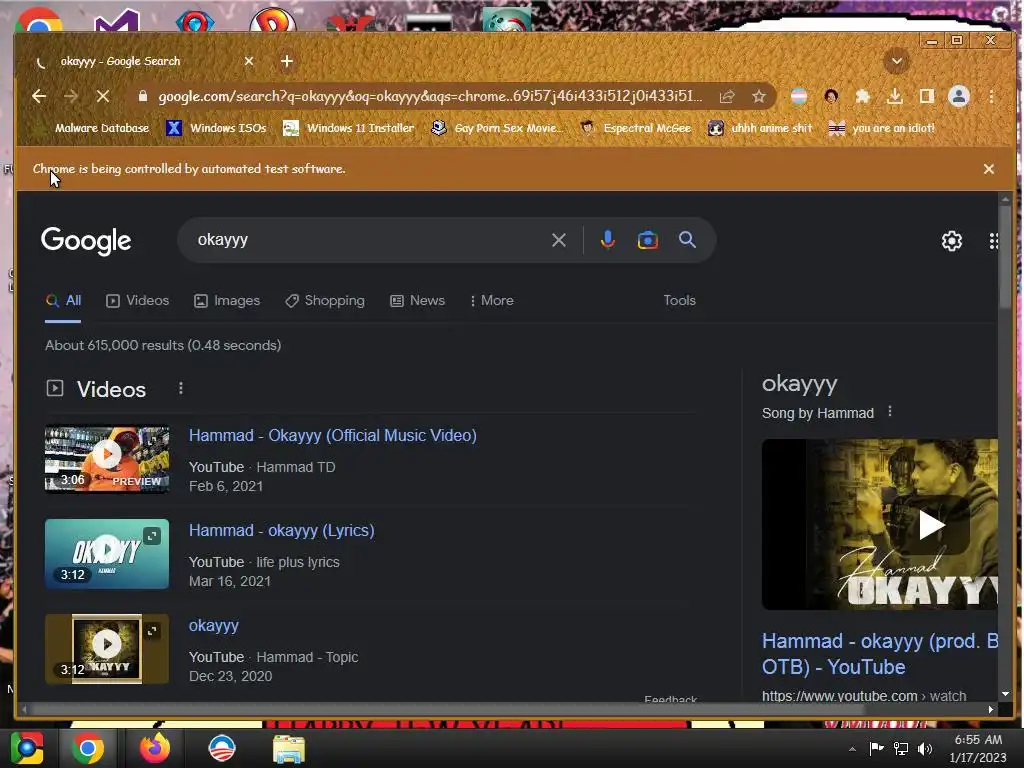Dismiss the automated test software banner
Viewport: 1024px width, 768px height.
click(x=989, y=169)
